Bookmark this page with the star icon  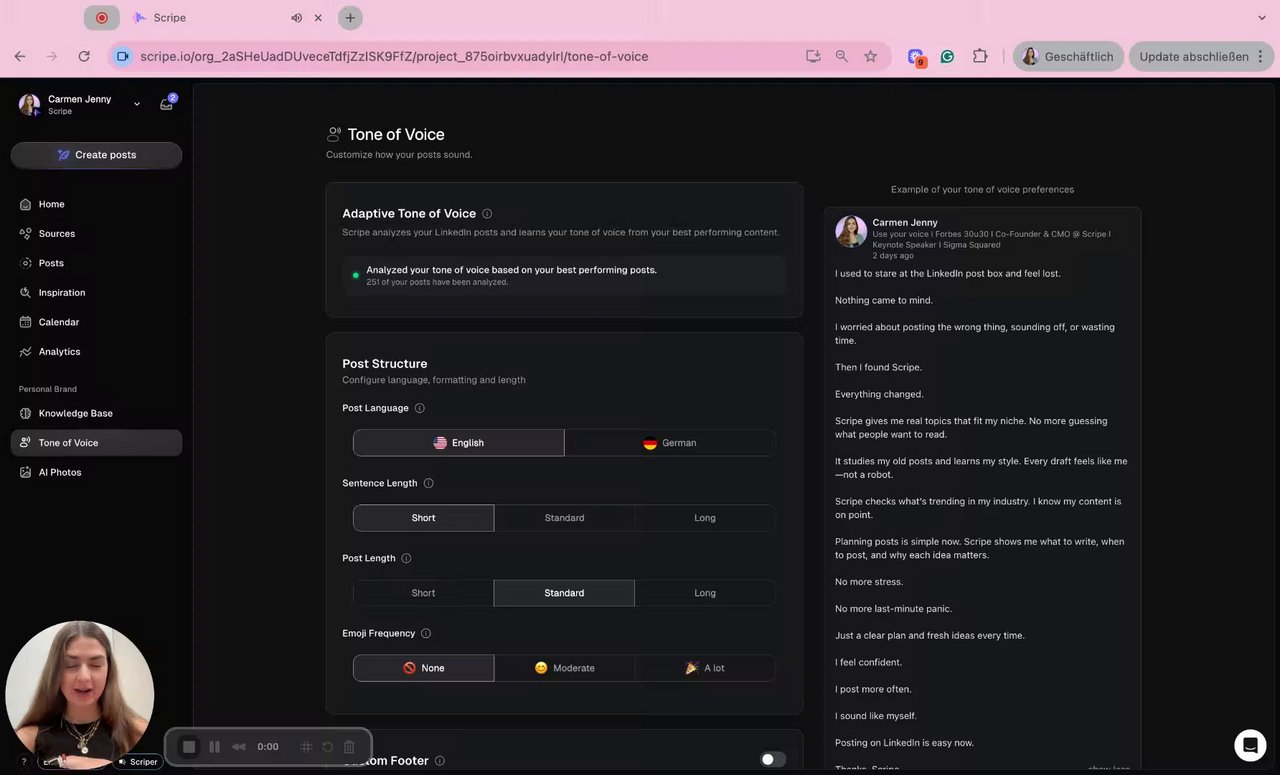click(871, 57)
